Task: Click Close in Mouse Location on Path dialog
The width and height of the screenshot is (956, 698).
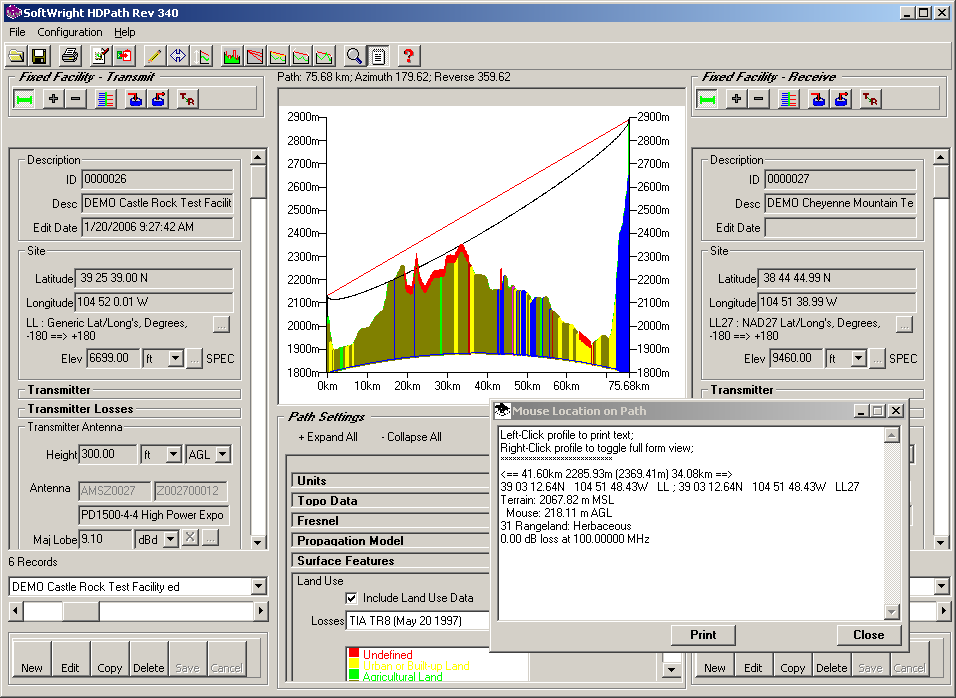Action: click(x=869, y=635)
